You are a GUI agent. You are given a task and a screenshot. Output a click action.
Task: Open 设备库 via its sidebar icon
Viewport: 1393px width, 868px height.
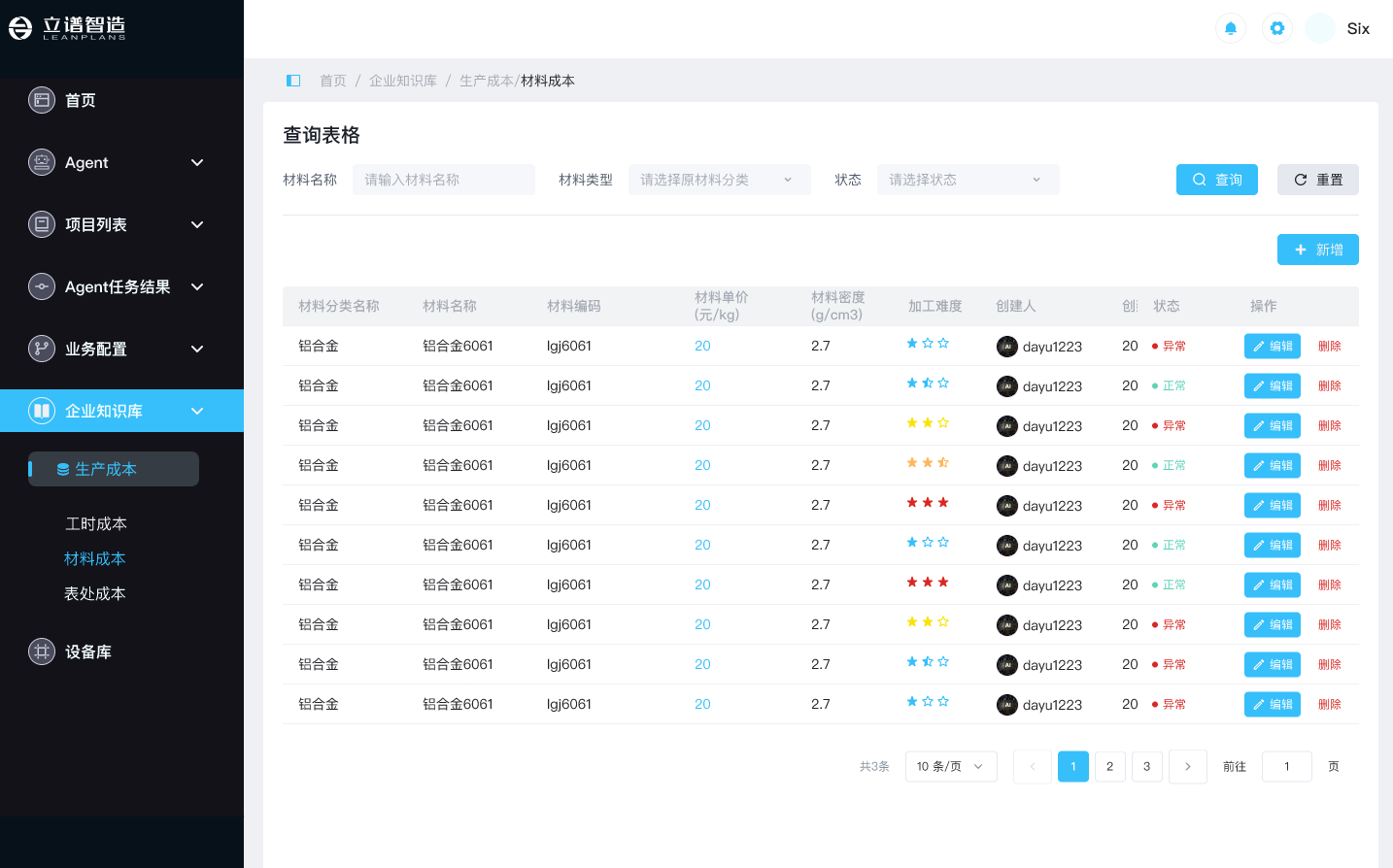42,651
